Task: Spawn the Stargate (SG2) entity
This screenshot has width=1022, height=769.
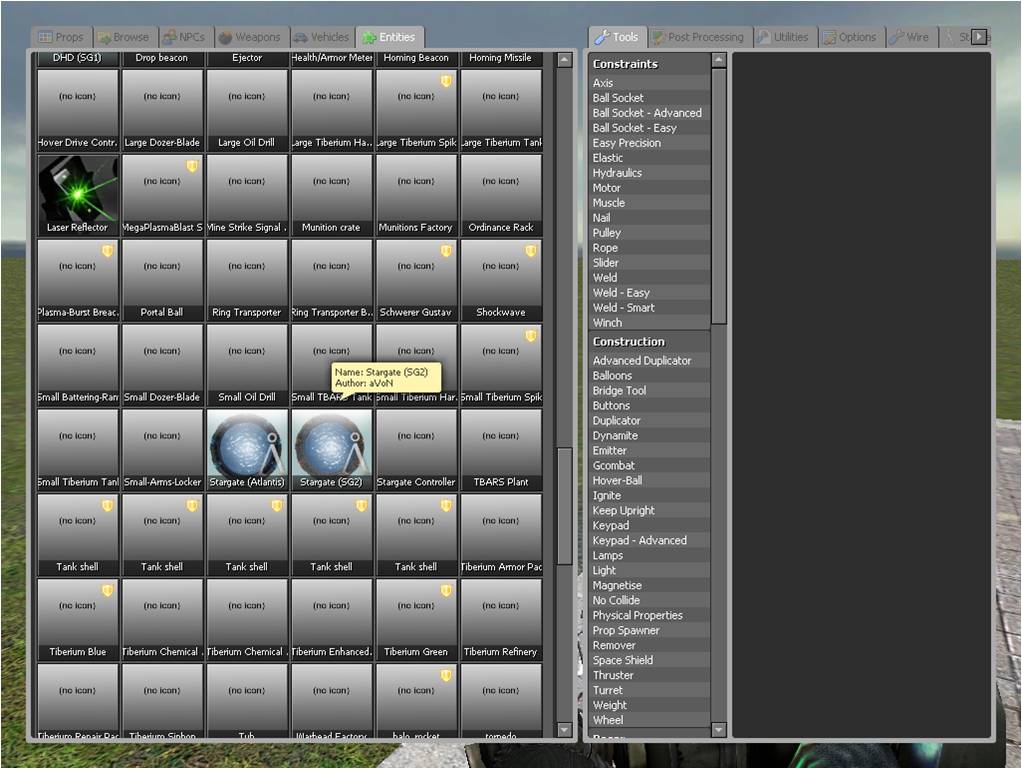Action: coord(332,450)
